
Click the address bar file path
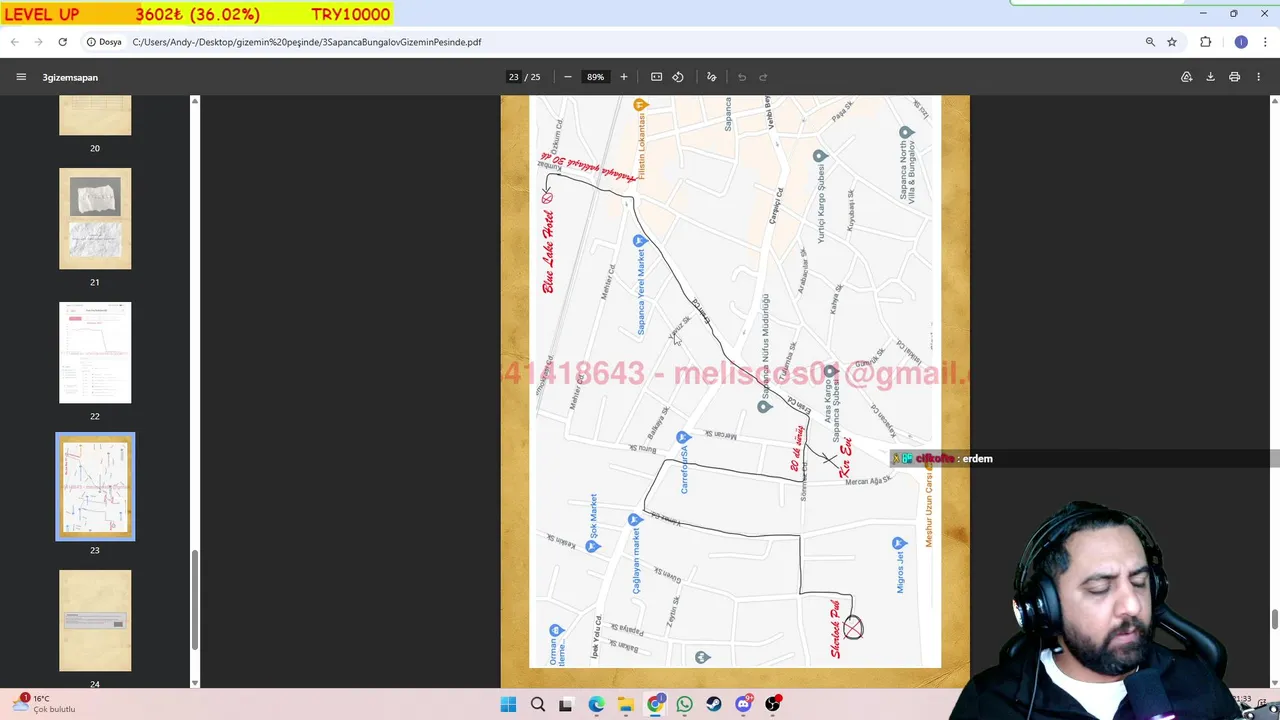click(306, 42)
